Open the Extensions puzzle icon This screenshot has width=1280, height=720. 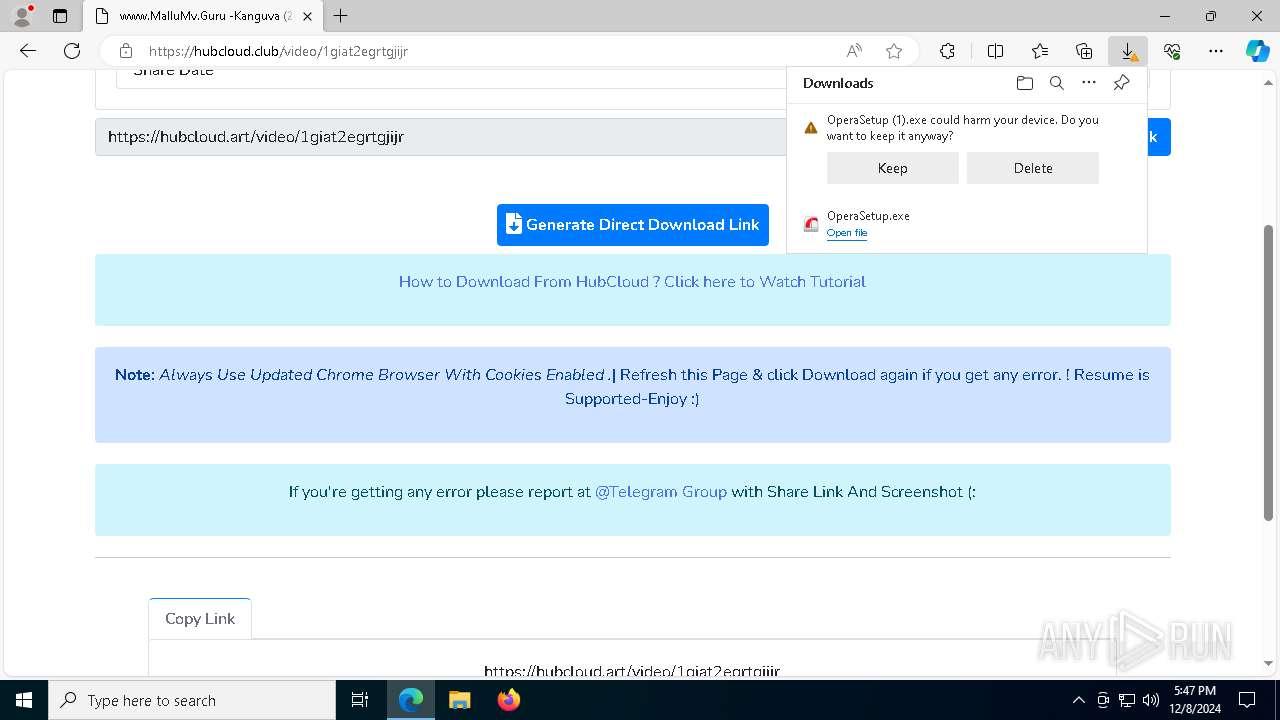pos(947,51)
